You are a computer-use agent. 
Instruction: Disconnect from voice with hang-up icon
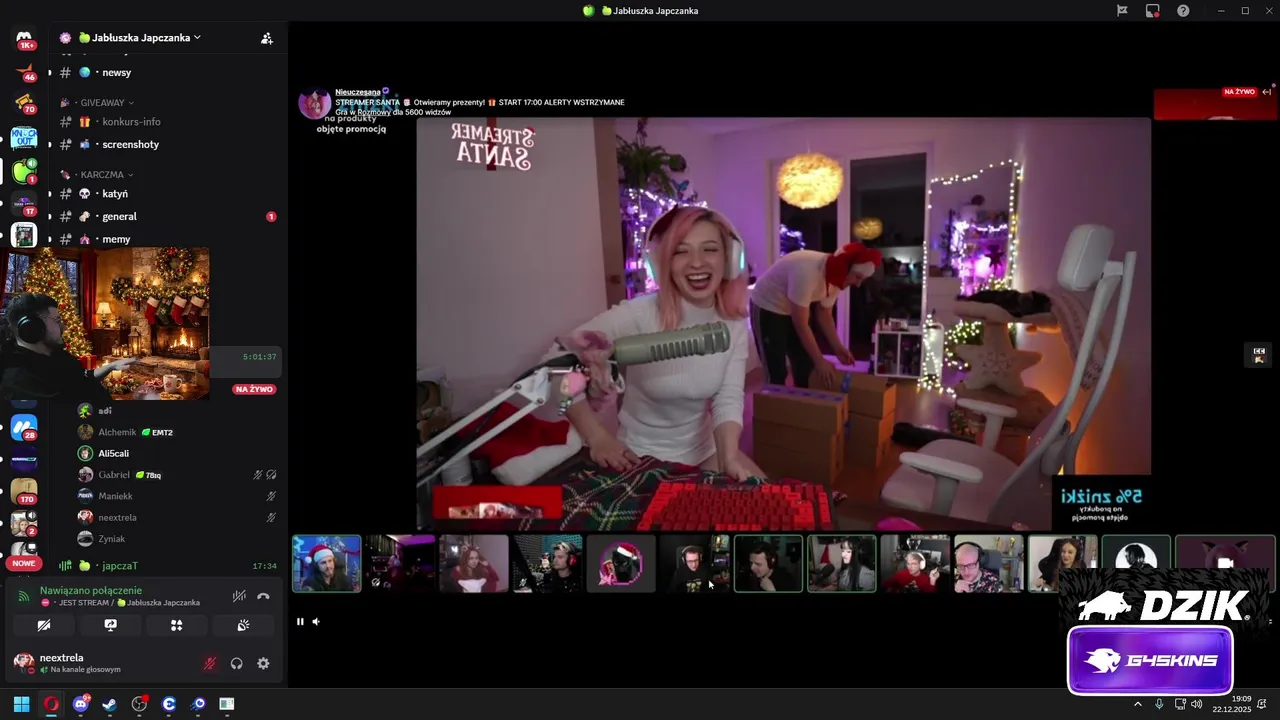(x=263, y=596)
